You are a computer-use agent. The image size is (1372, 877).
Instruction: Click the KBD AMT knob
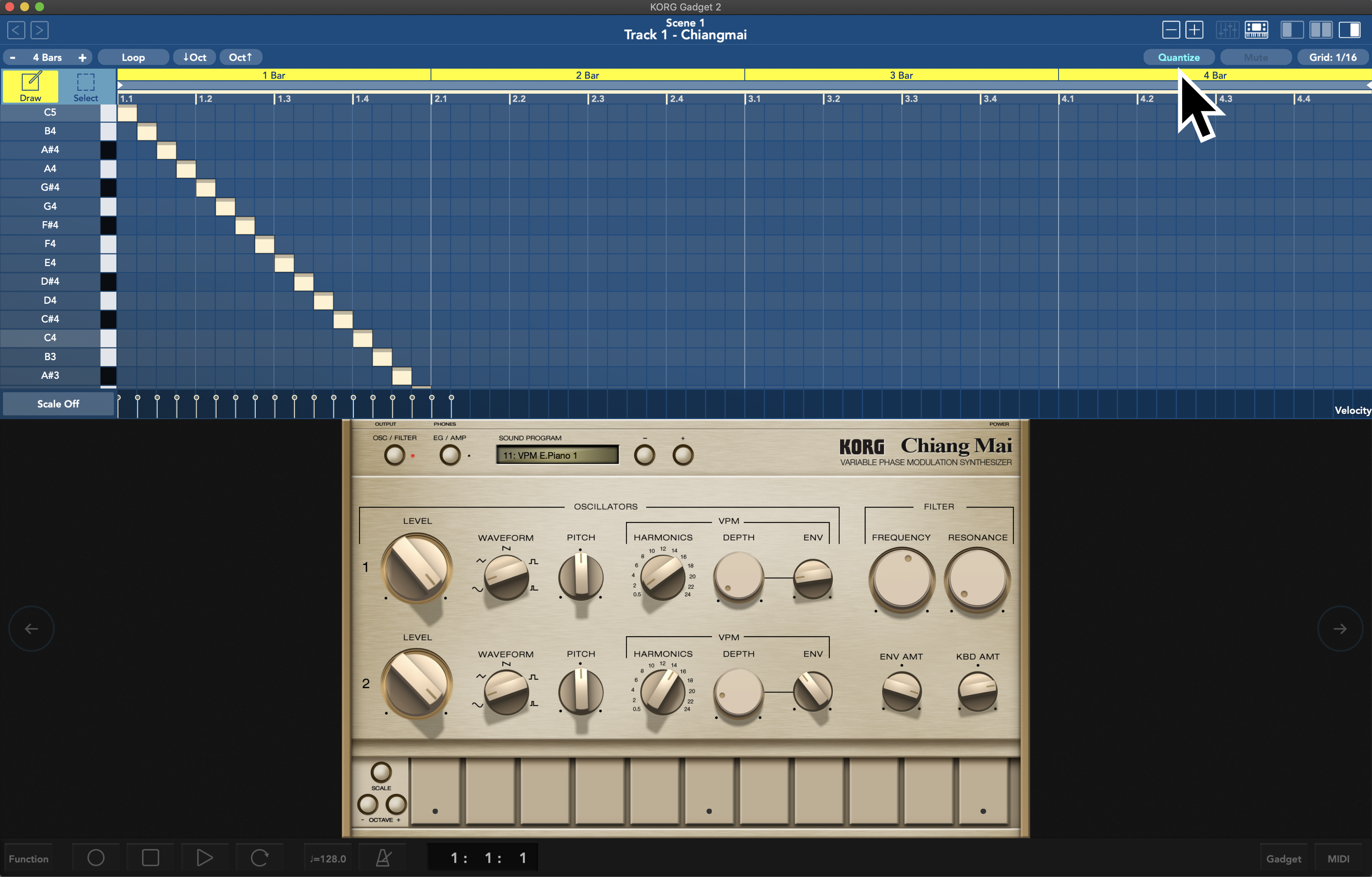click(977, 691)
